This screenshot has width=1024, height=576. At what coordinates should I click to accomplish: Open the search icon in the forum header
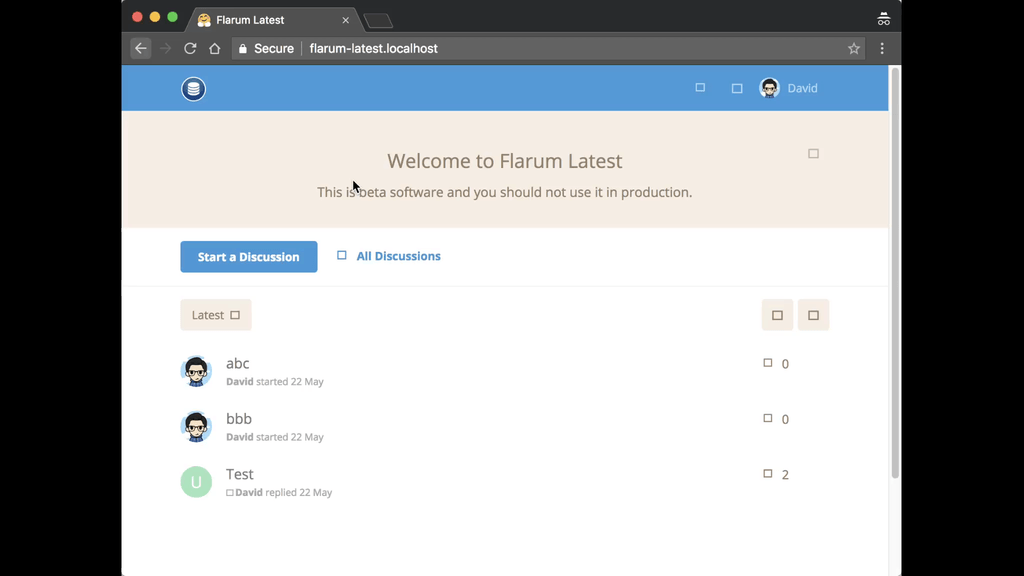700,88
